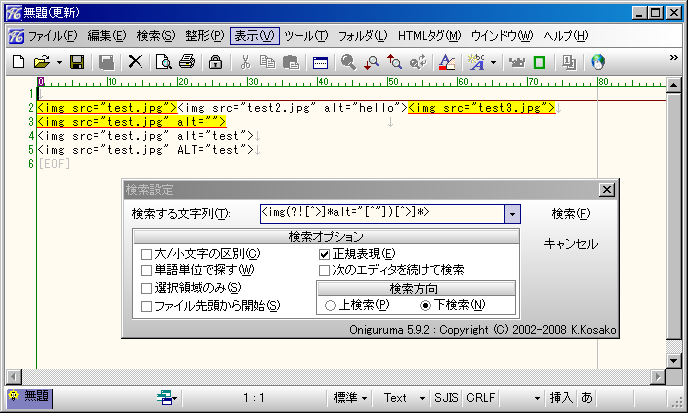Open the フォルダ menu
688x414 pixels.
pos(362,36)
